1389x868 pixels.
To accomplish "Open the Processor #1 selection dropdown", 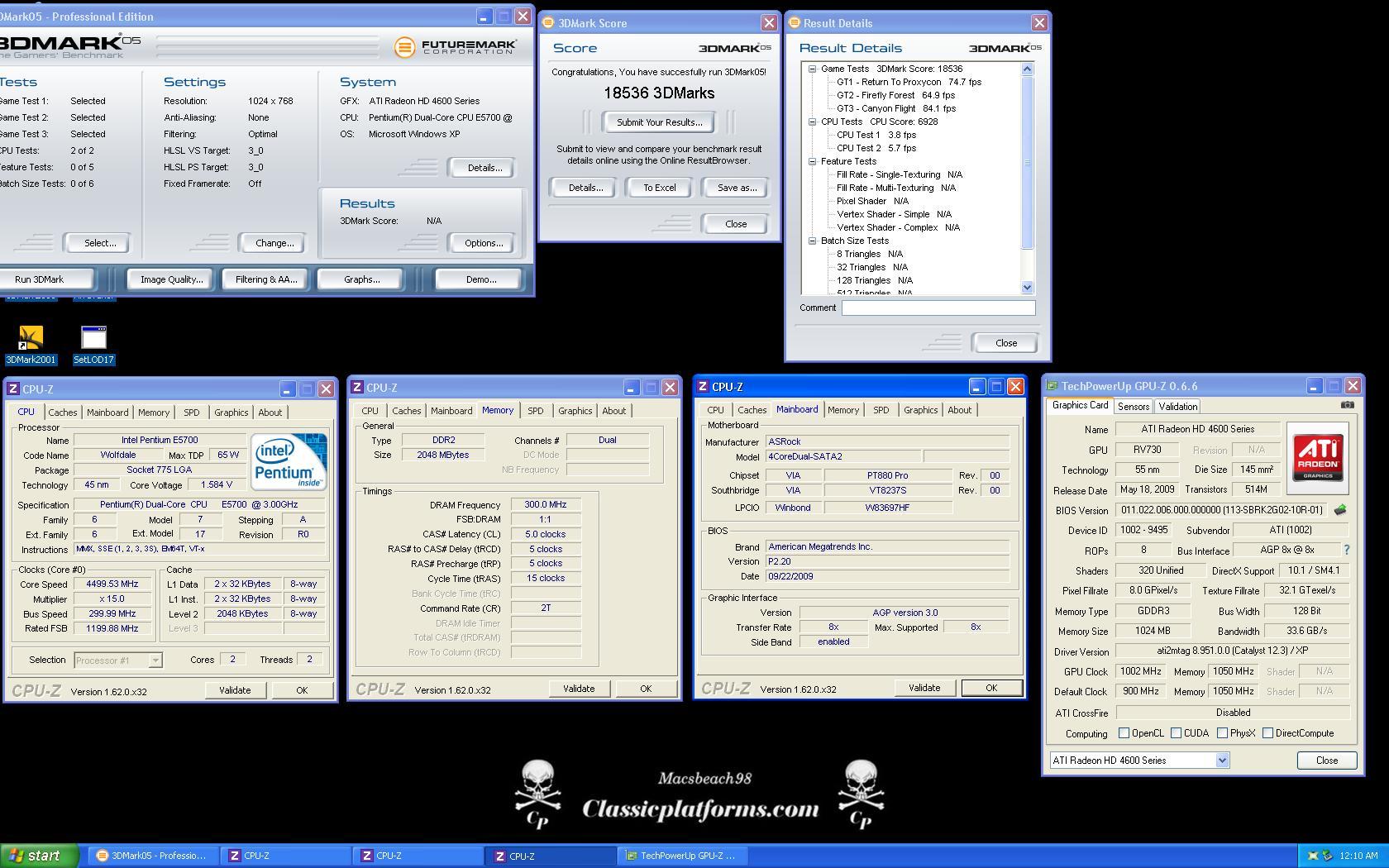I will [x=155, y=660].
